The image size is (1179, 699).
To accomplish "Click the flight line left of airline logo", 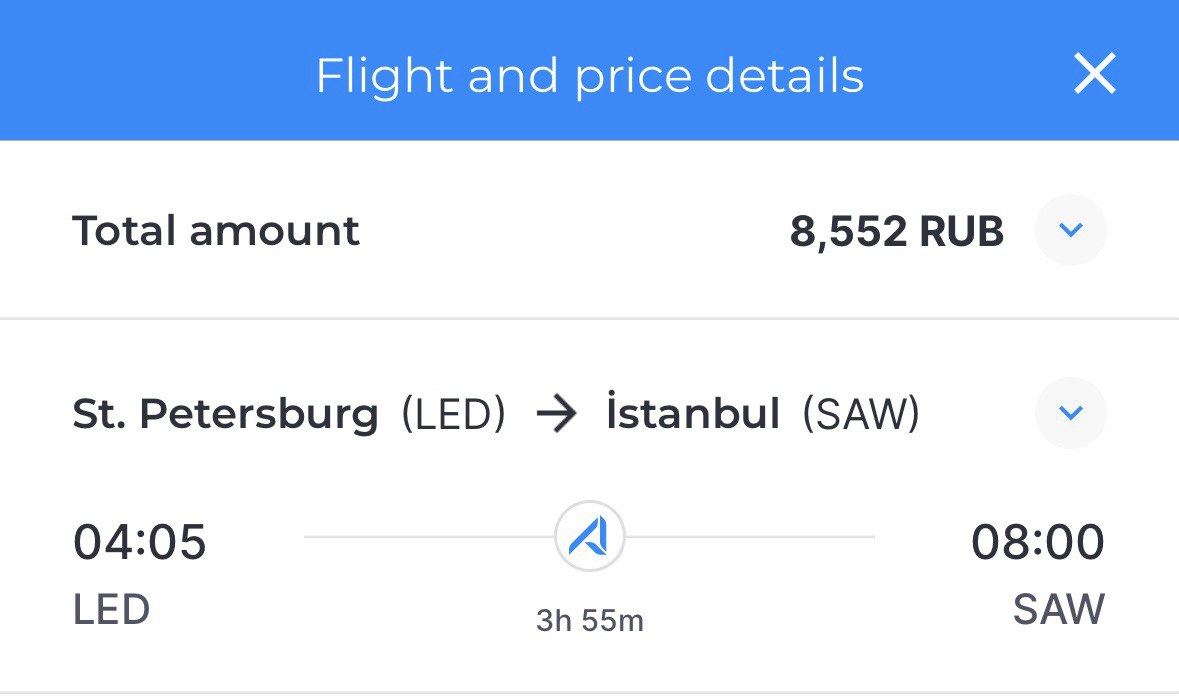I will point(429,537).
